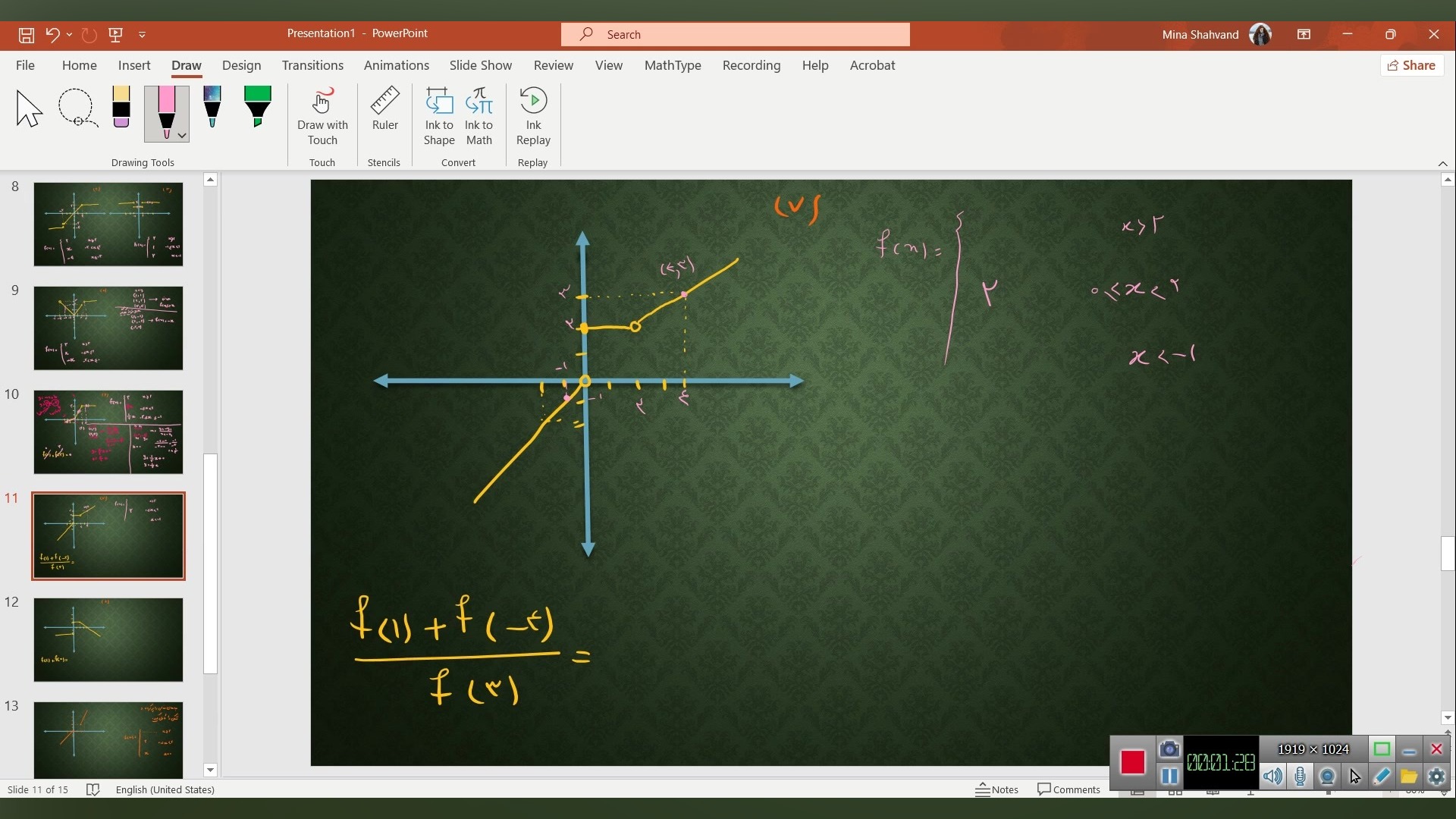Toggle microphone recording in the recorder bar
This screenshot has height=819, width=1456.
pos(1300,777)
